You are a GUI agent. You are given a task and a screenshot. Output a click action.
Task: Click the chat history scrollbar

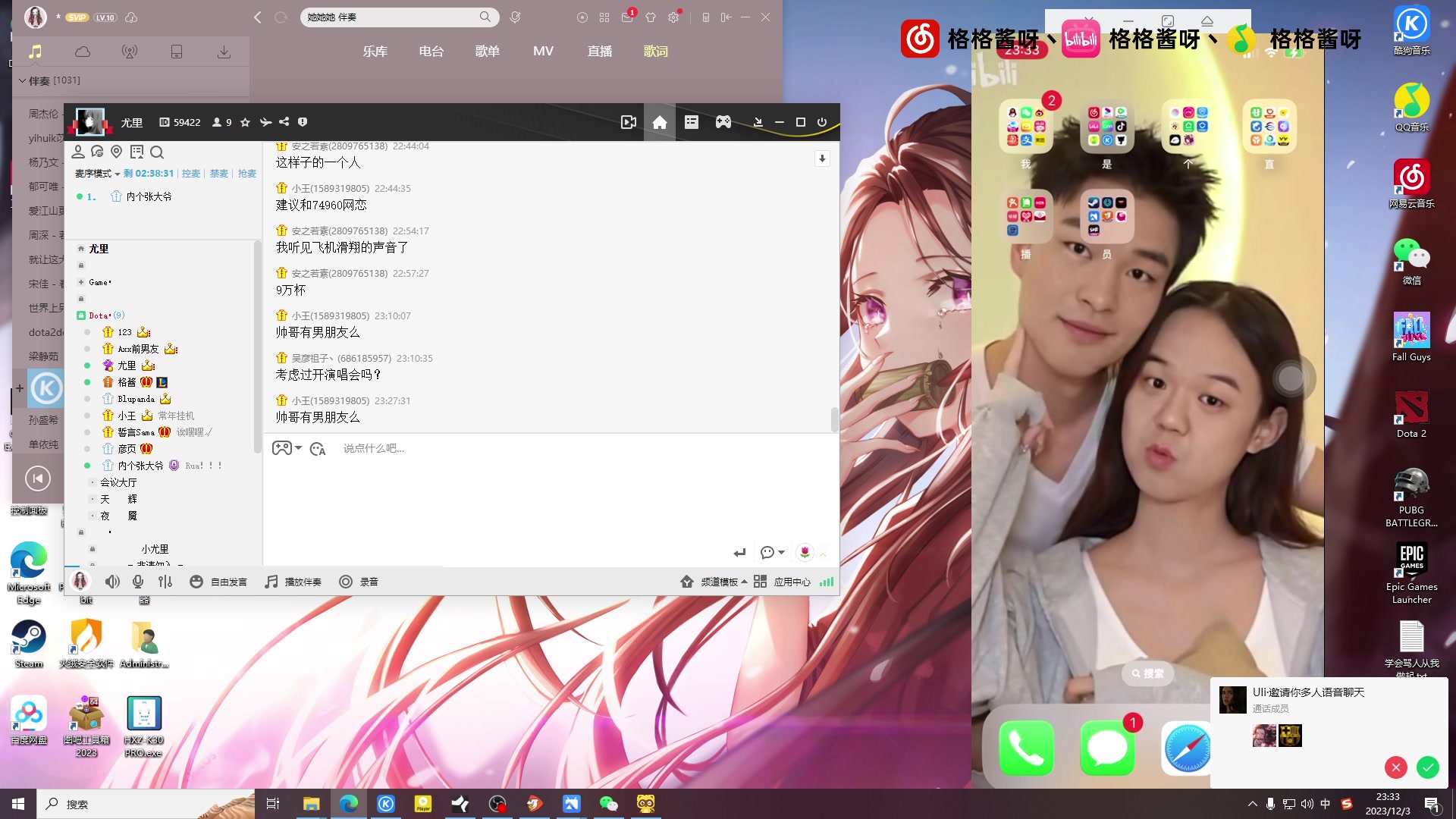[834, 419]
